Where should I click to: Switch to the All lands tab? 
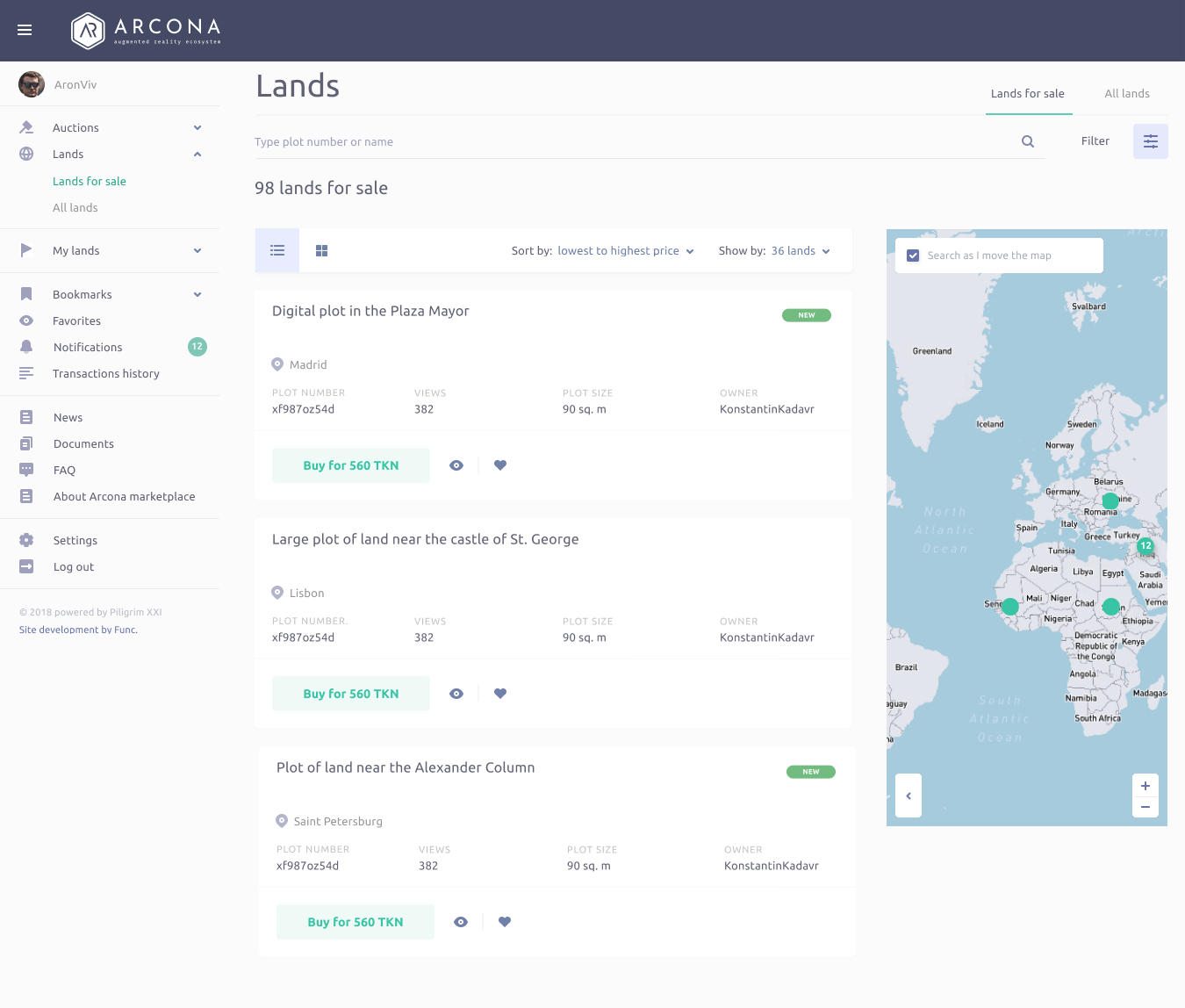click(x=1126, y=94)
